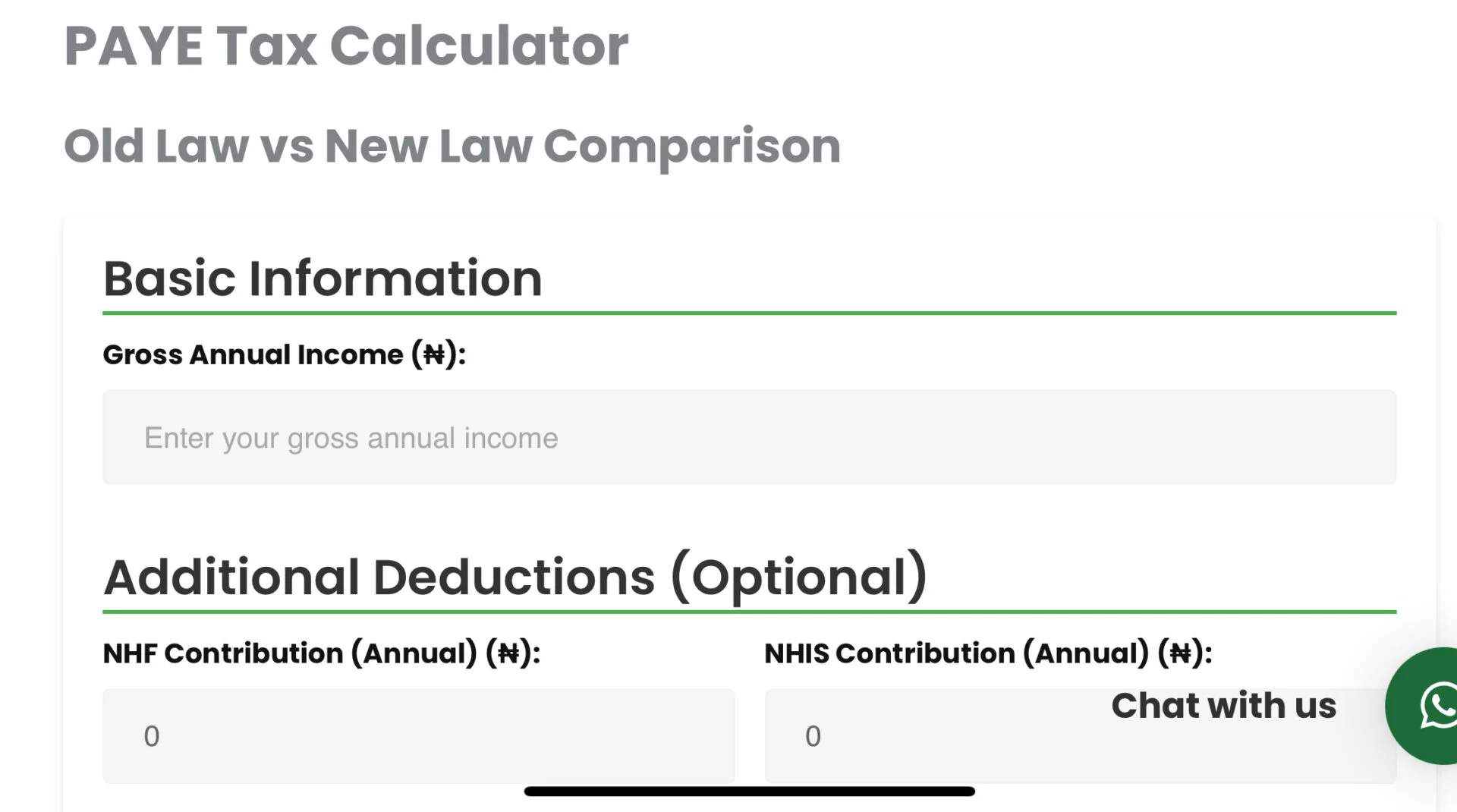
Task: Click Naira symbol in NHIS Contribution label
Action: click(x=1181, y=653)
